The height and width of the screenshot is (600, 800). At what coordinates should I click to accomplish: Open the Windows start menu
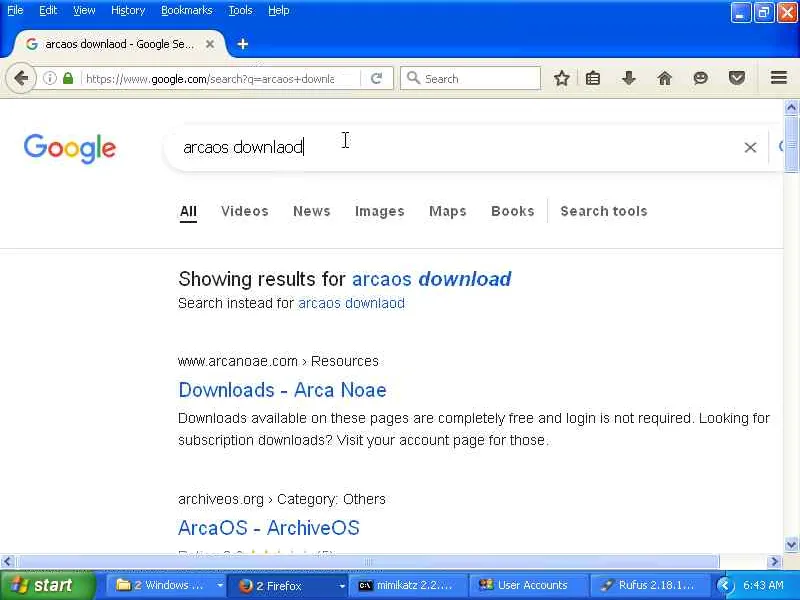(x=47, y=585)
